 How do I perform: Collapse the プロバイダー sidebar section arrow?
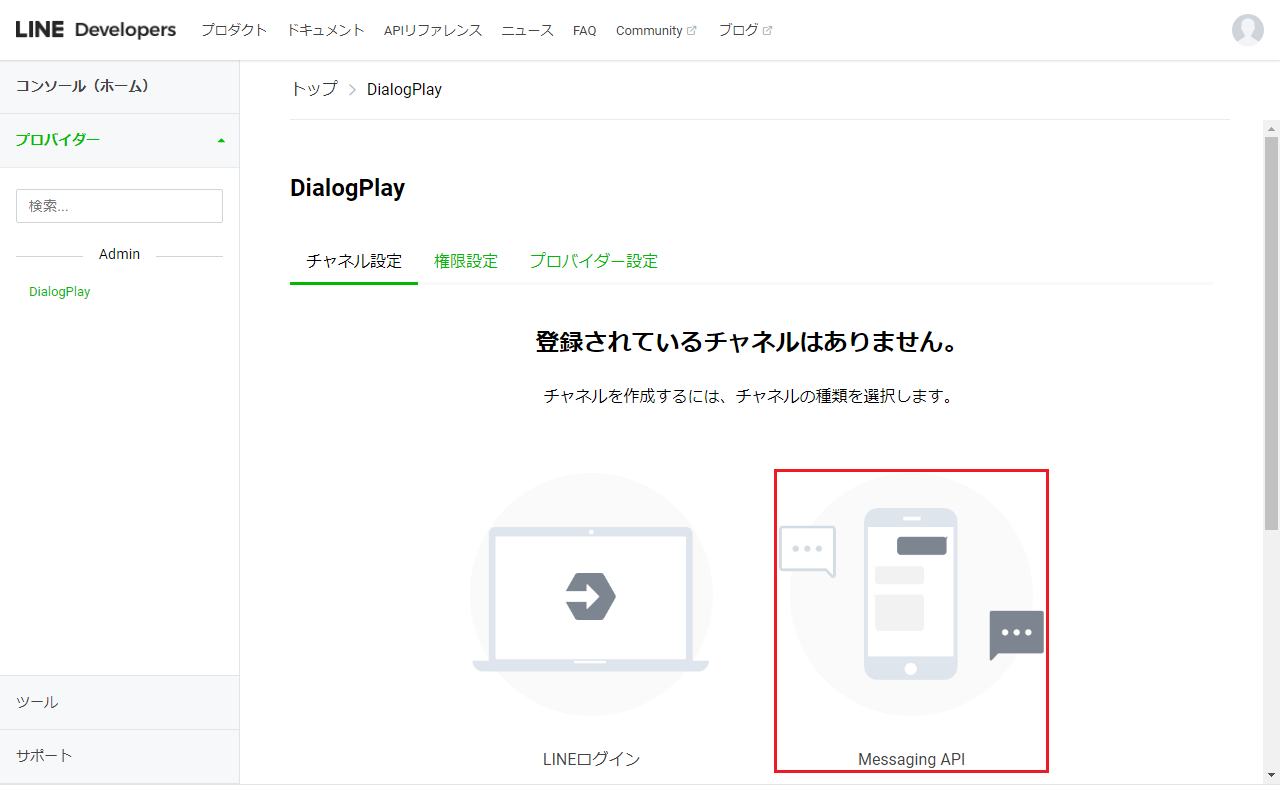[221, 141]
